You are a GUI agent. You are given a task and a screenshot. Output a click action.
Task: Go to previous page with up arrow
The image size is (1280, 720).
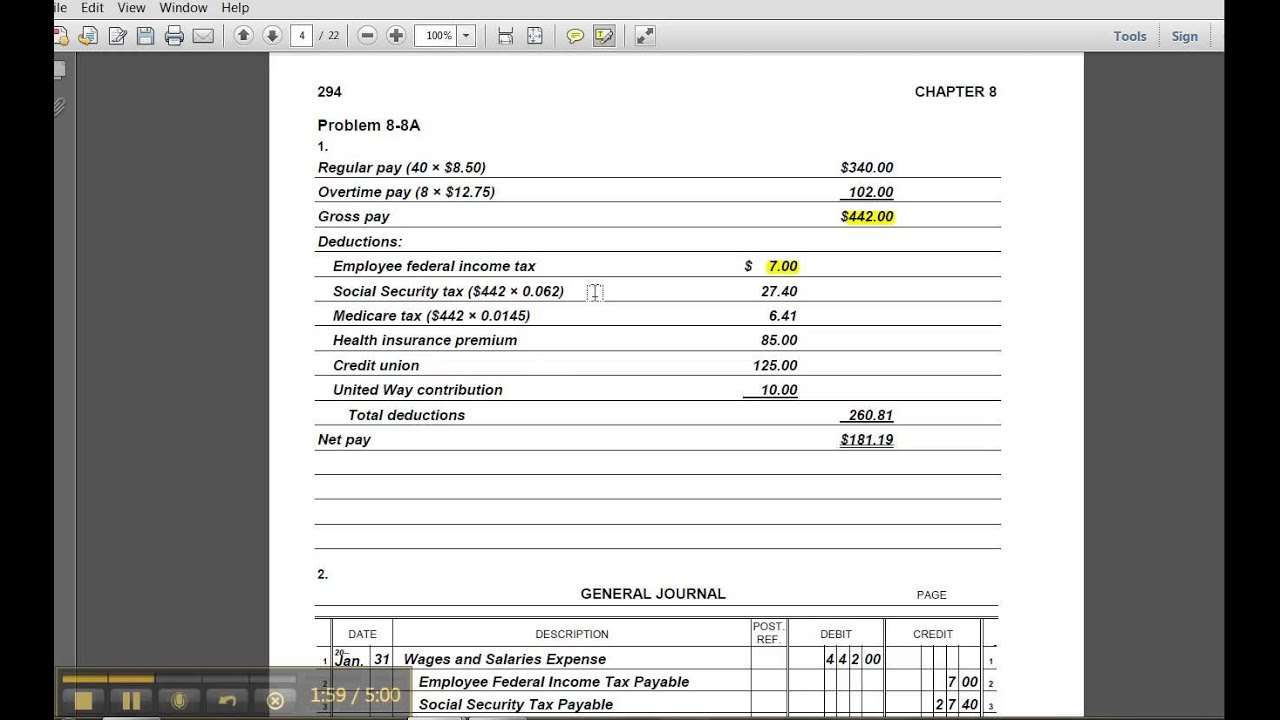(x=243, y=35)
